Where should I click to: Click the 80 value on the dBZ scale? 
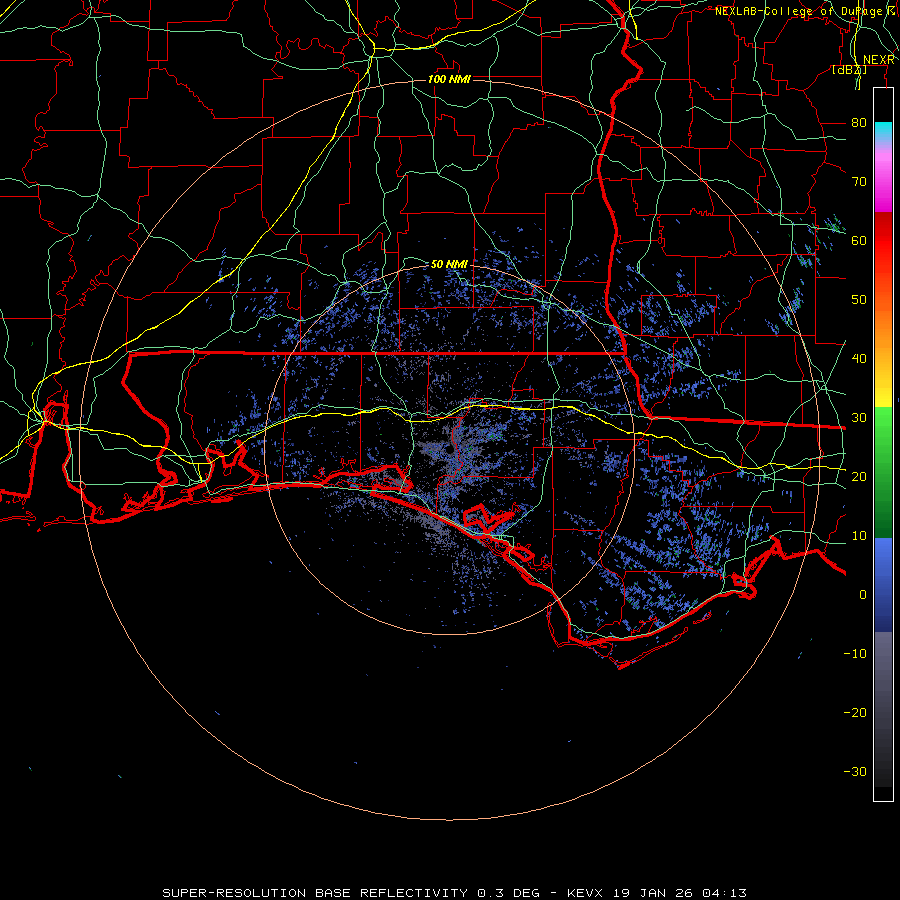click(x=859, y=122)
